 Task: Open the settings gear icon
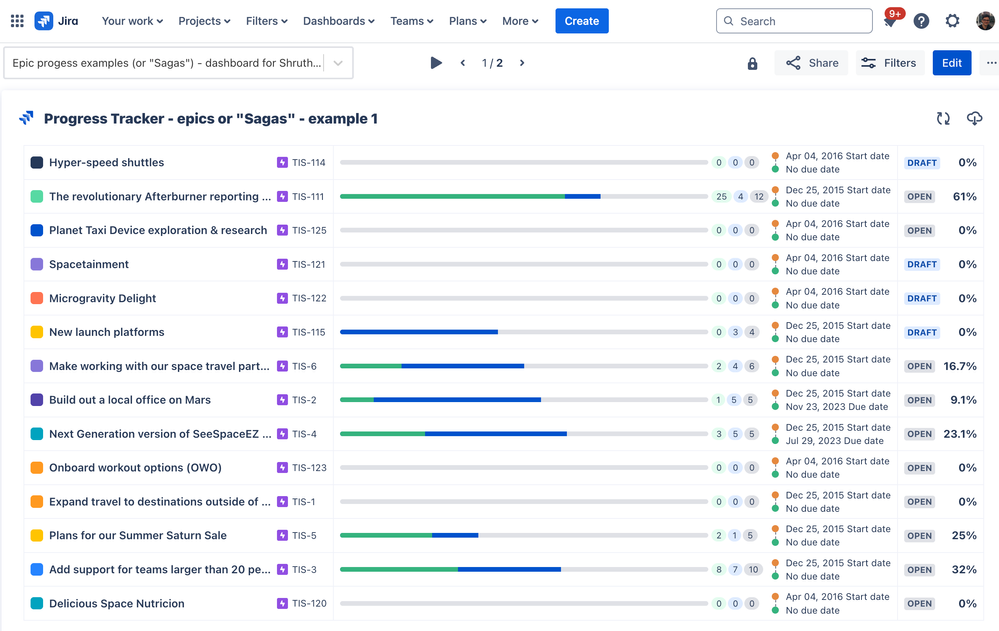pos(952,21)
